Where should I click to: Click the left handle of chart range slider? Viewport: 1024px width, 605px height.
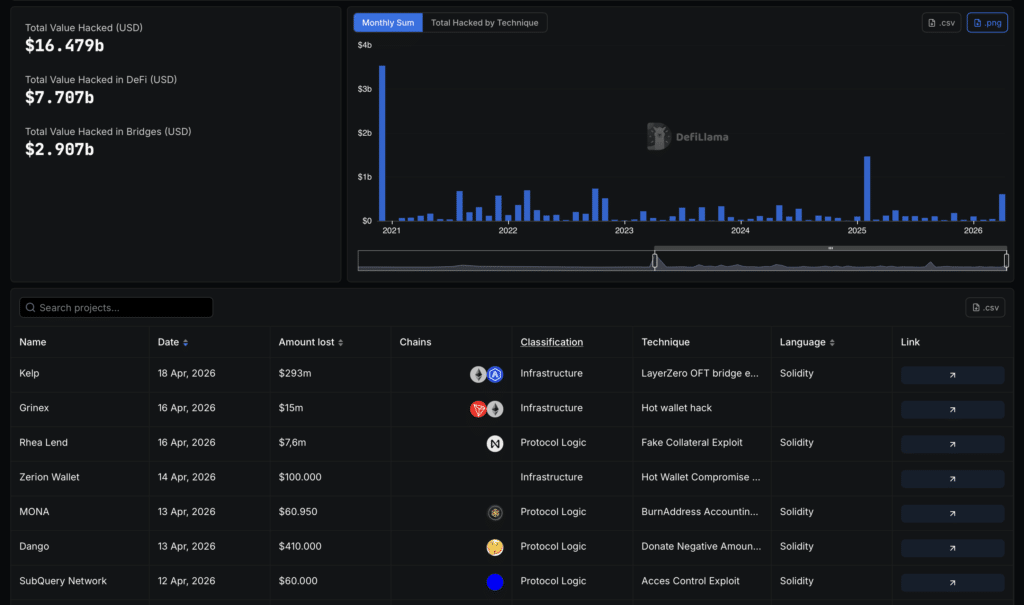[x=655, y=261]
